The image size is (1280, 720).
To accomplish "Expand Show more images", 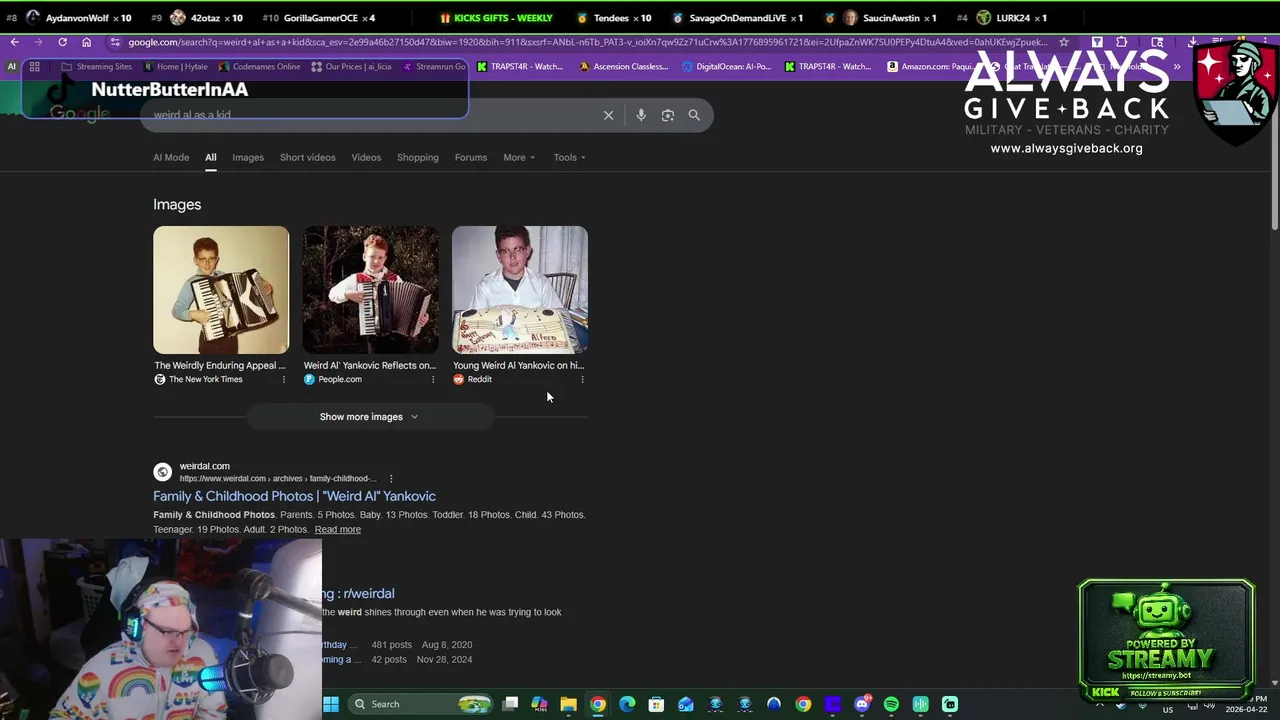I will (x=369, y=417).
